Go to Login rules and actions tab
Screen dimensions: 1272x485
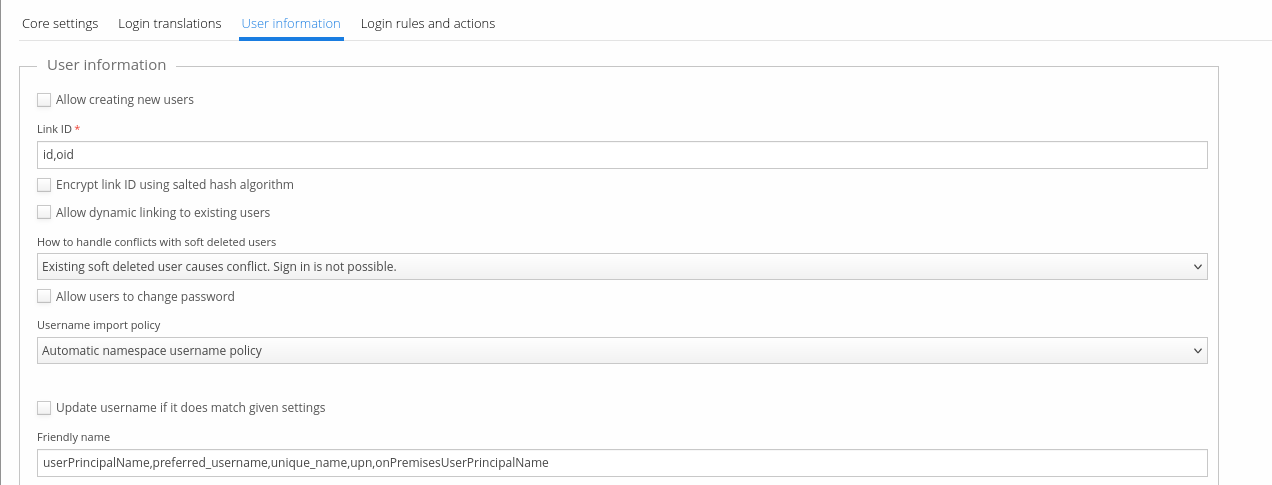[427, 23]
